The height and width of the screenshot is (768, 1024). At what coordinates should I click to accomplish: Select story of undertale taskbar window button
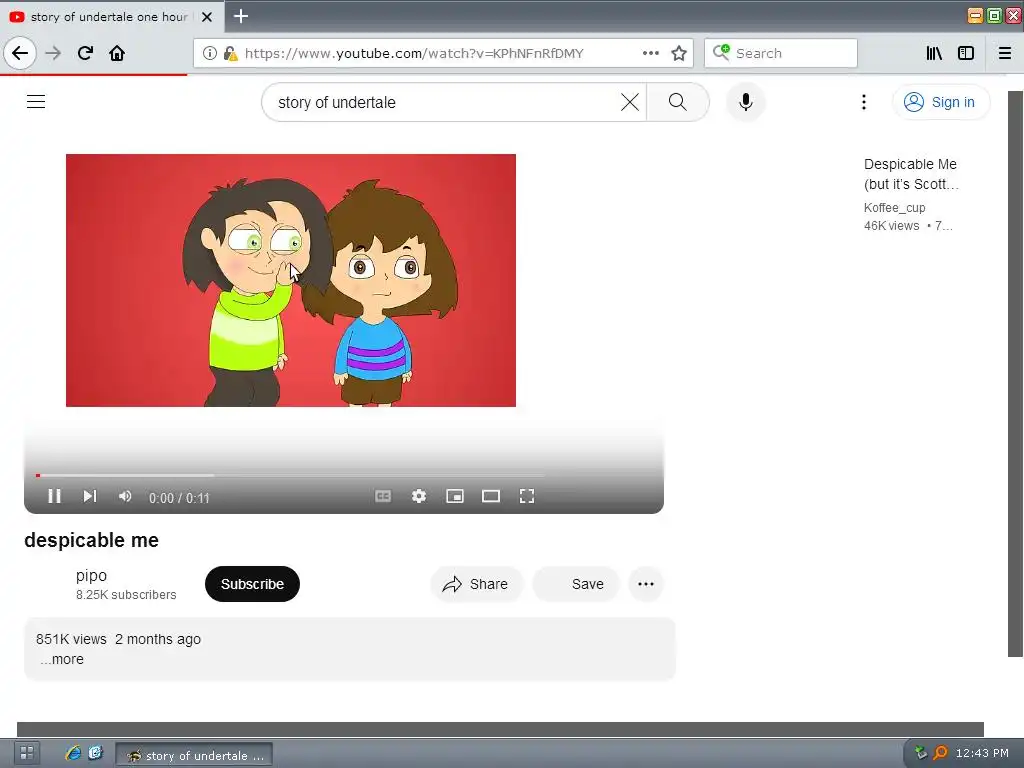point(194,755)
